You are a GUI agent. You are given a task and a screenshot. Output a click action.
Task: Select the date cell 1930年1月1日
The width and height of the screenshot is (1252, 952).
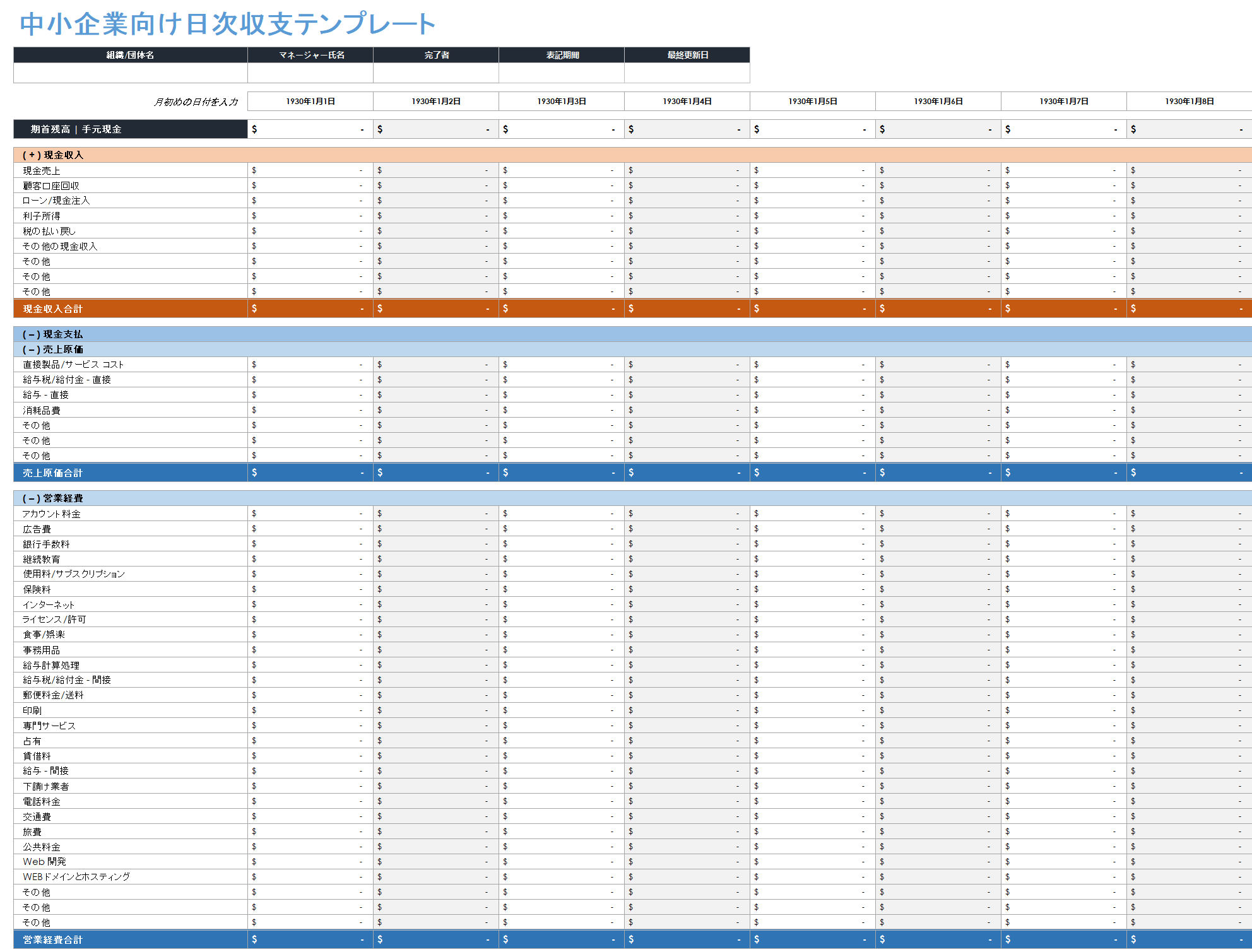[x=310, y=101]
